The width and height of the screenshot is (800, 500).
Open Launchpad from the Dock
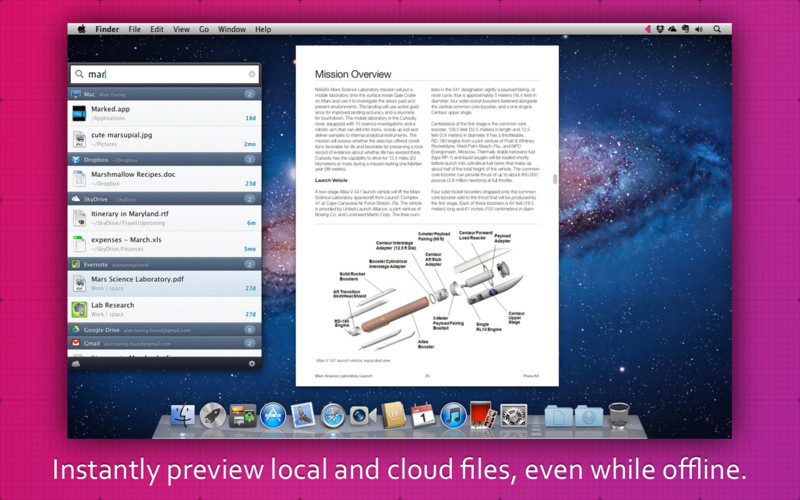click(212, 415)
